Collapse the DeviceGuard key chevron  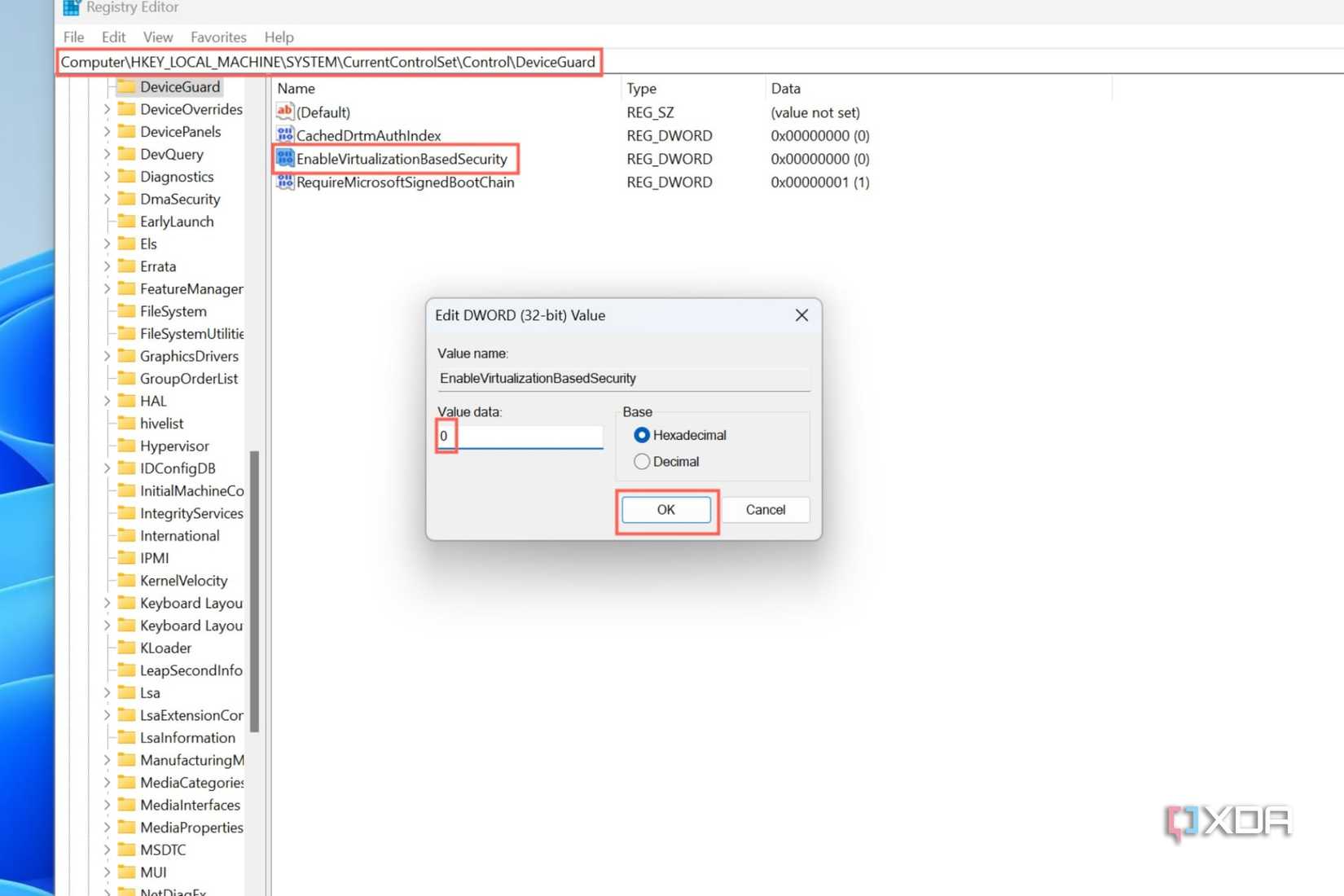coord(107,86)
